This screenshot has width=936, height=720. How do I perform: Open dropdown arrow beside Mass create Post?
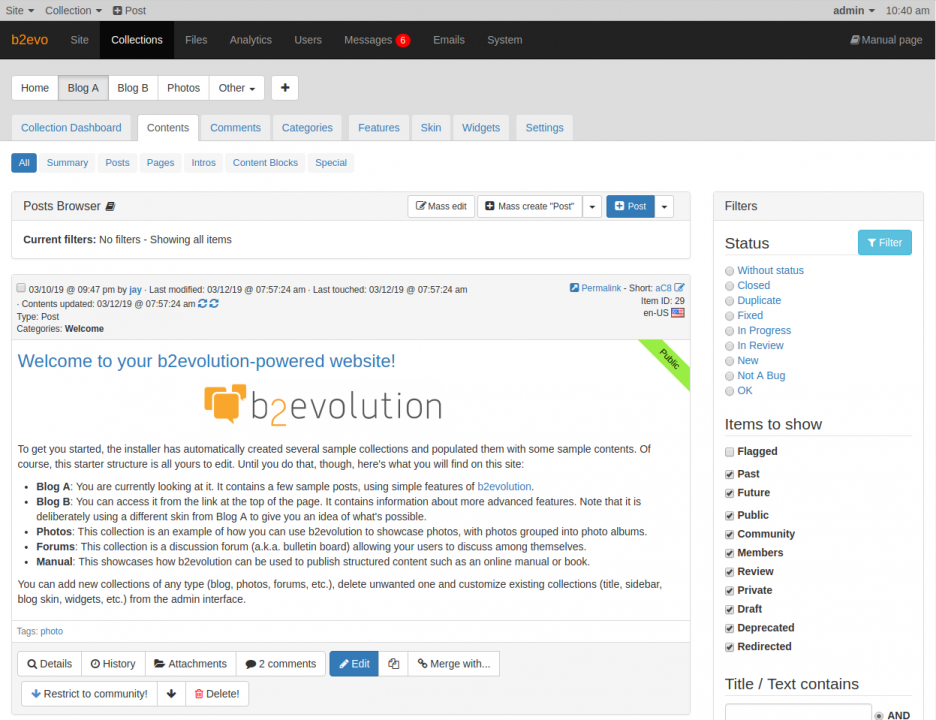click(592, 207)
